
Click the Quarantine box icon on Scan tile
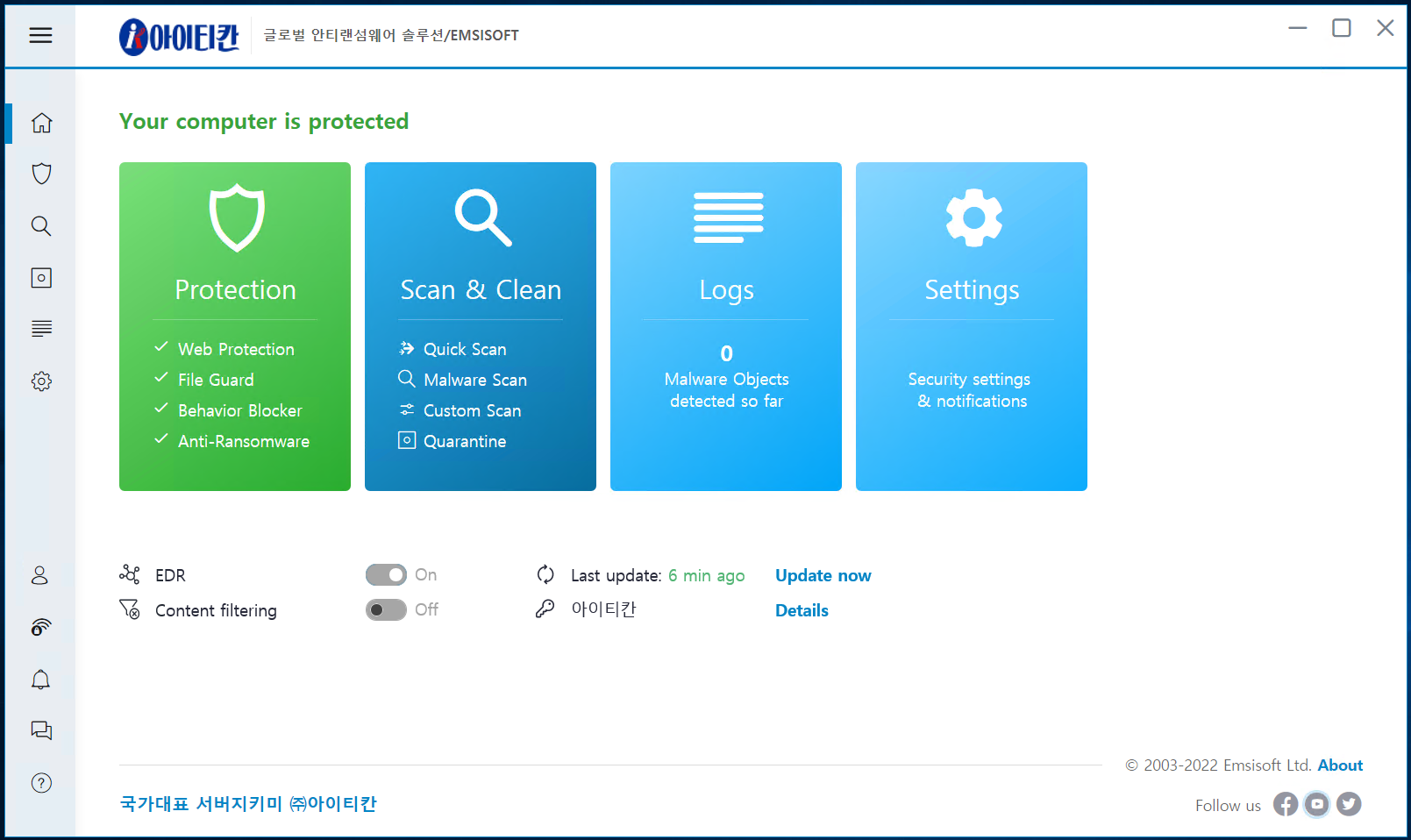click(x=407, y=440)
